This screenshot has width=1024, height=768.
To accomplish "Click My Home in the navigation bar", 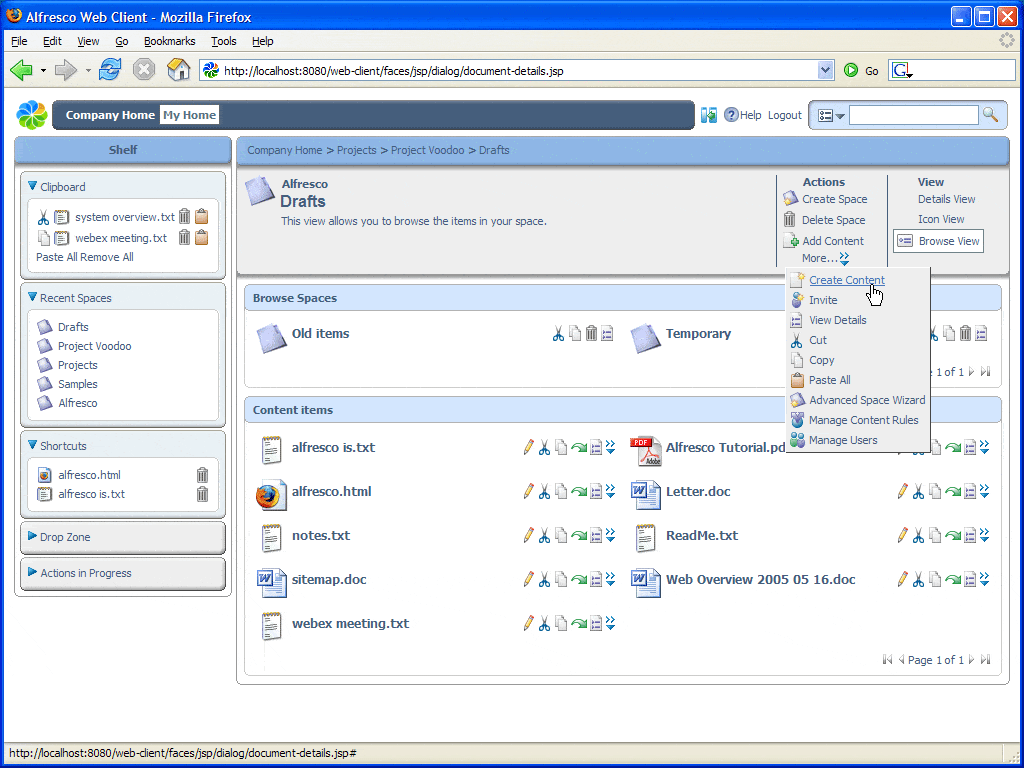I will pyautogui.click(x=189, y=115).
